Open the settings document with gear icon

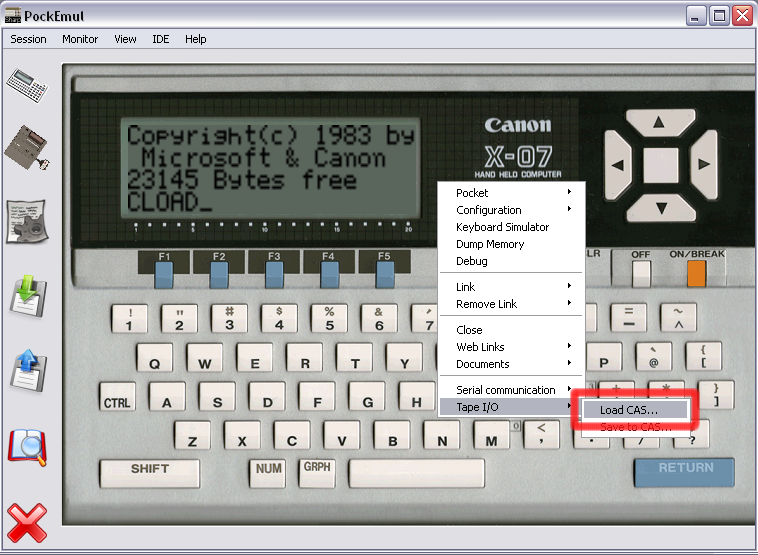[x=27, y=221]
